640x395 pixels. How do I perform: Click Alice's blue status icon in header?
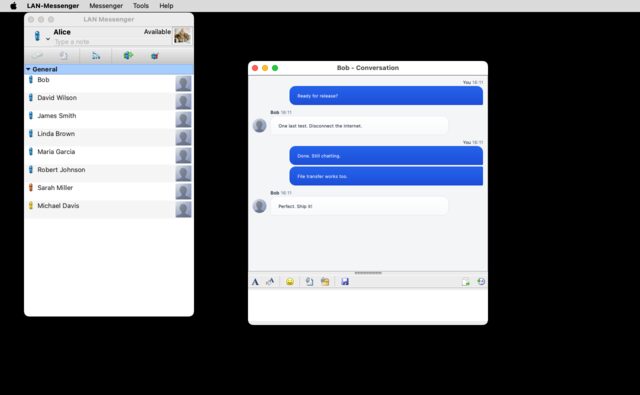(x=37, y=36)
